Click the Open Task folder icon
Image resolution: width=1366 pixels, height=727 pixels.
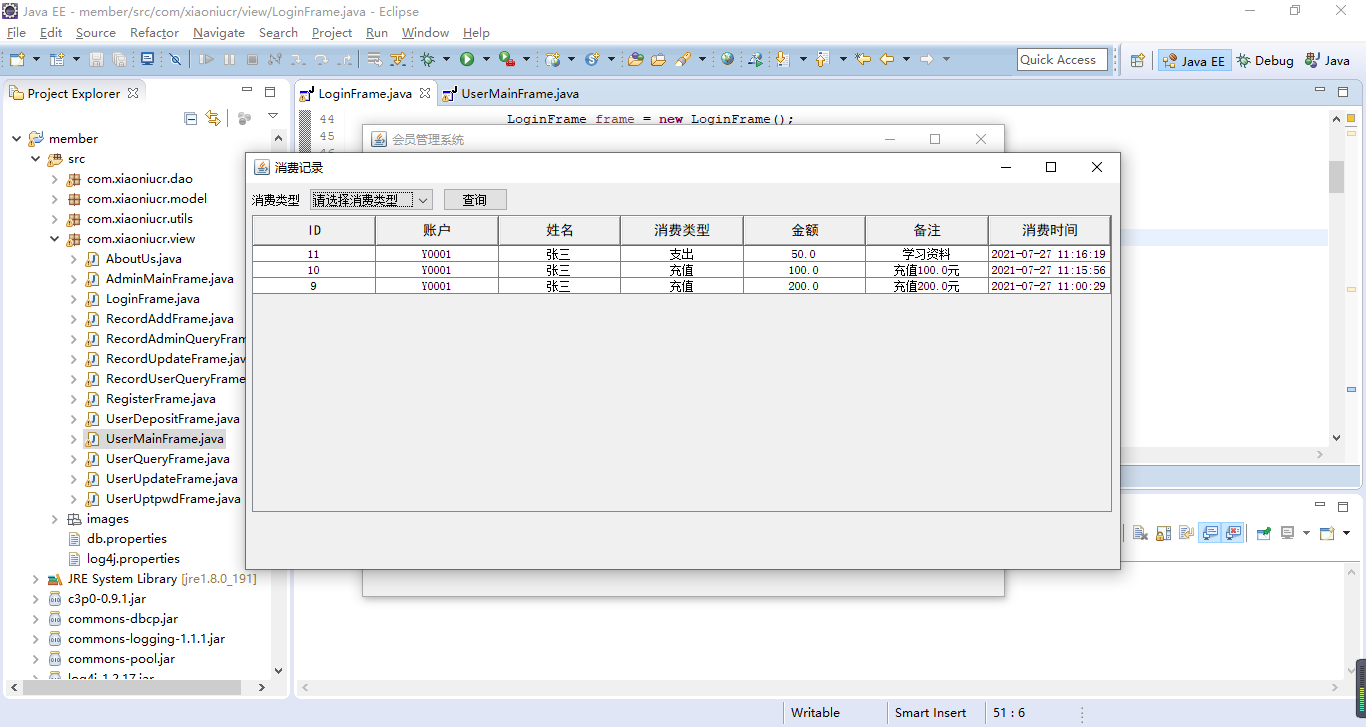(x=658, y=59)
